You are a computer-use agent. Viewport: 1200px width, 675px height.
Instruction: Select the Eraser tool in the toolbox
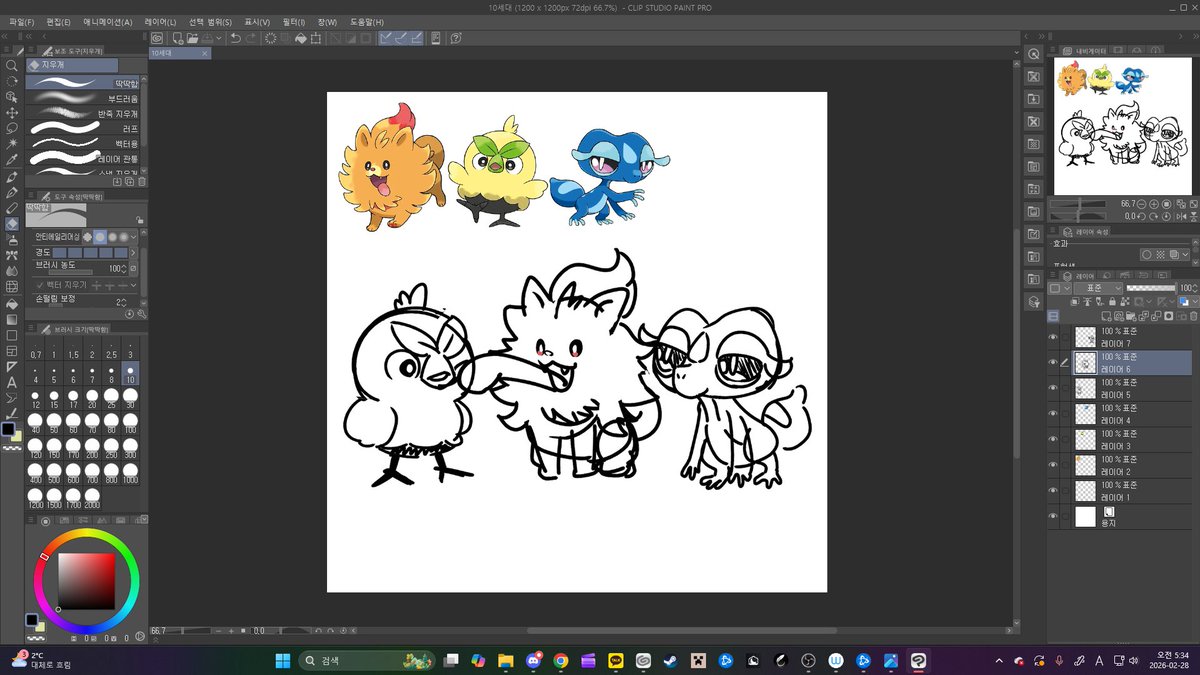coord(12,224)
